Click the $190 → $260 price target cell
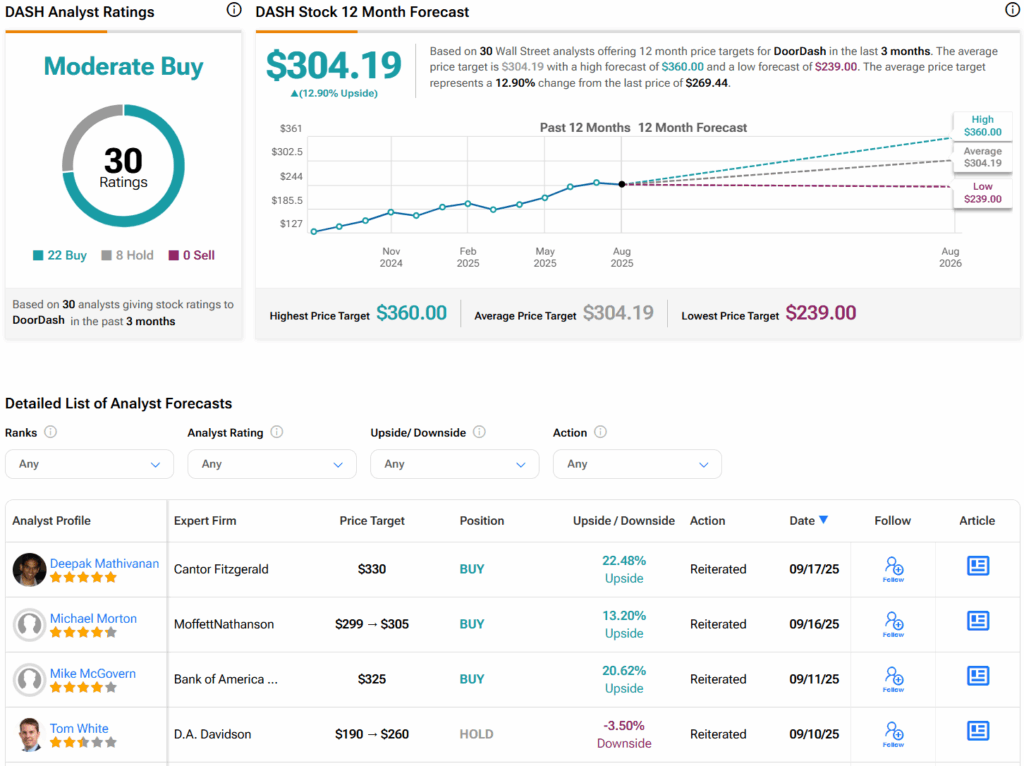Image resolution: width=1024 pixels, height=766 pixels. [372, 734]
